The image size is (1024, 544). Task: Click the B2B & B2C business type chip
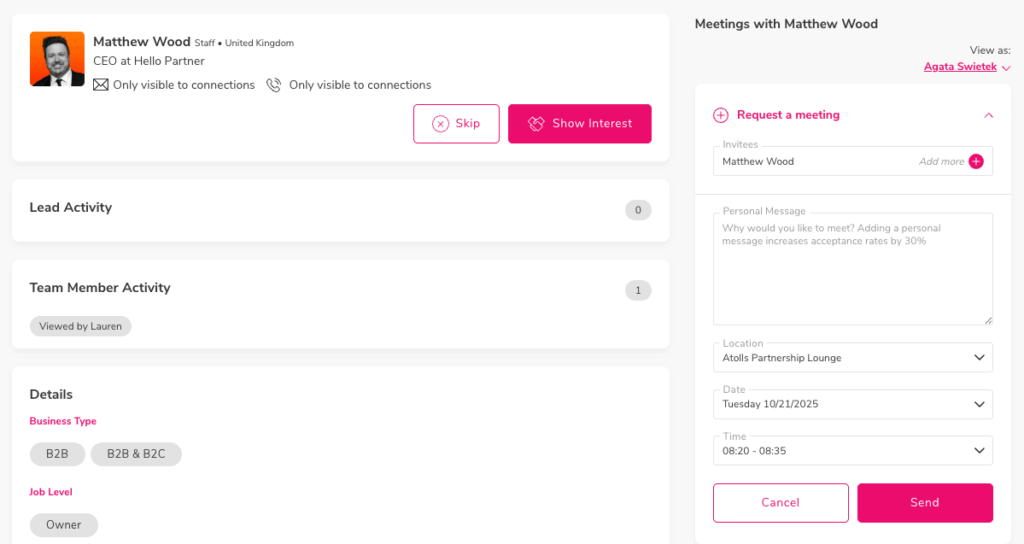[136, 454]
